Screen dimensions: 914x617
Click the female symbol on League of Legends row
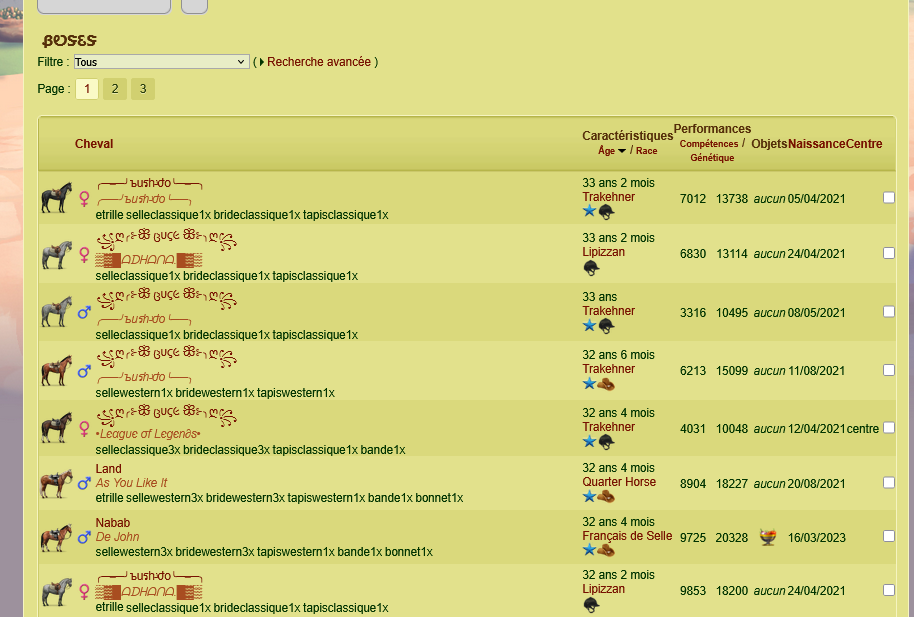click(x=84, y=428)
